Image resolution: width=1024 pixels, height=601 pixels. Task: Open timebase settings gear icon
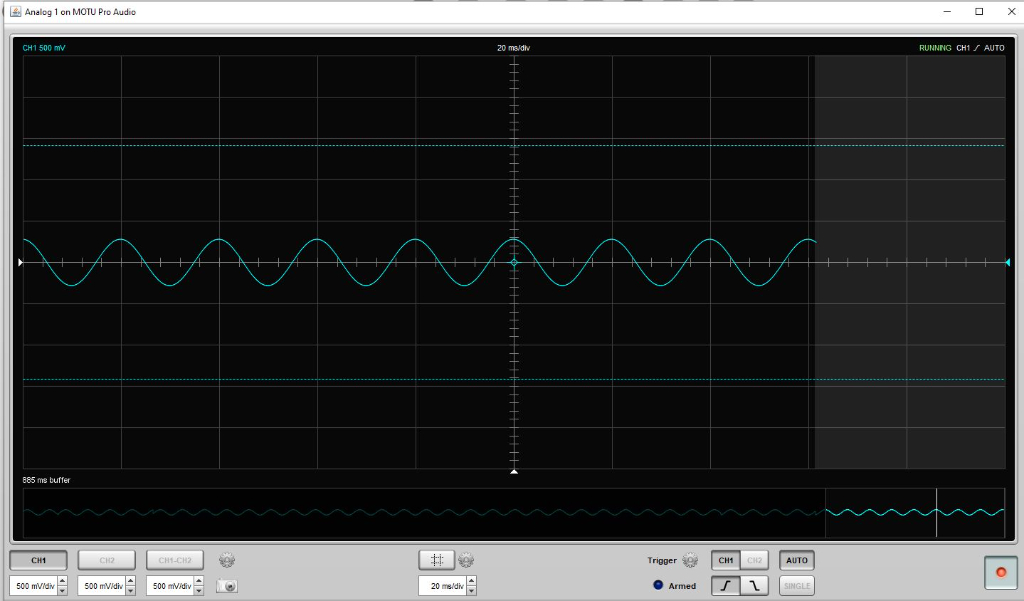click(466, 560)
